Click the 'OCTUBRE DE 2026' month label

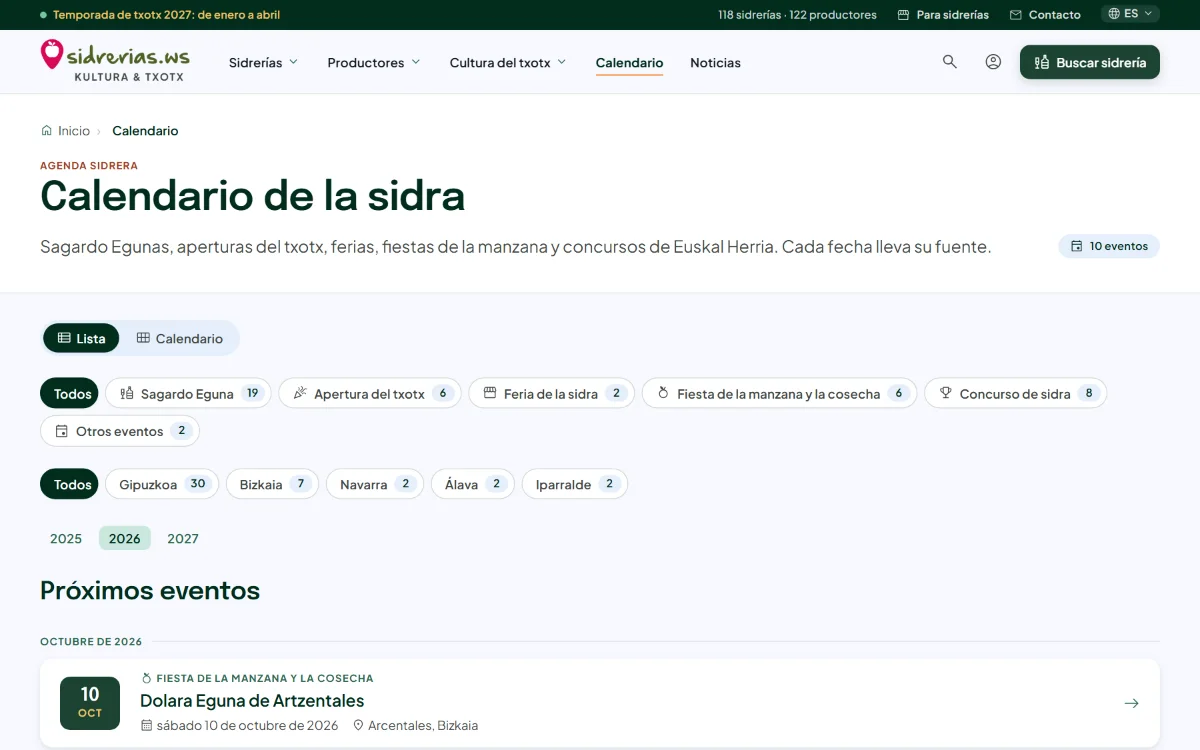tap(91, 642)
